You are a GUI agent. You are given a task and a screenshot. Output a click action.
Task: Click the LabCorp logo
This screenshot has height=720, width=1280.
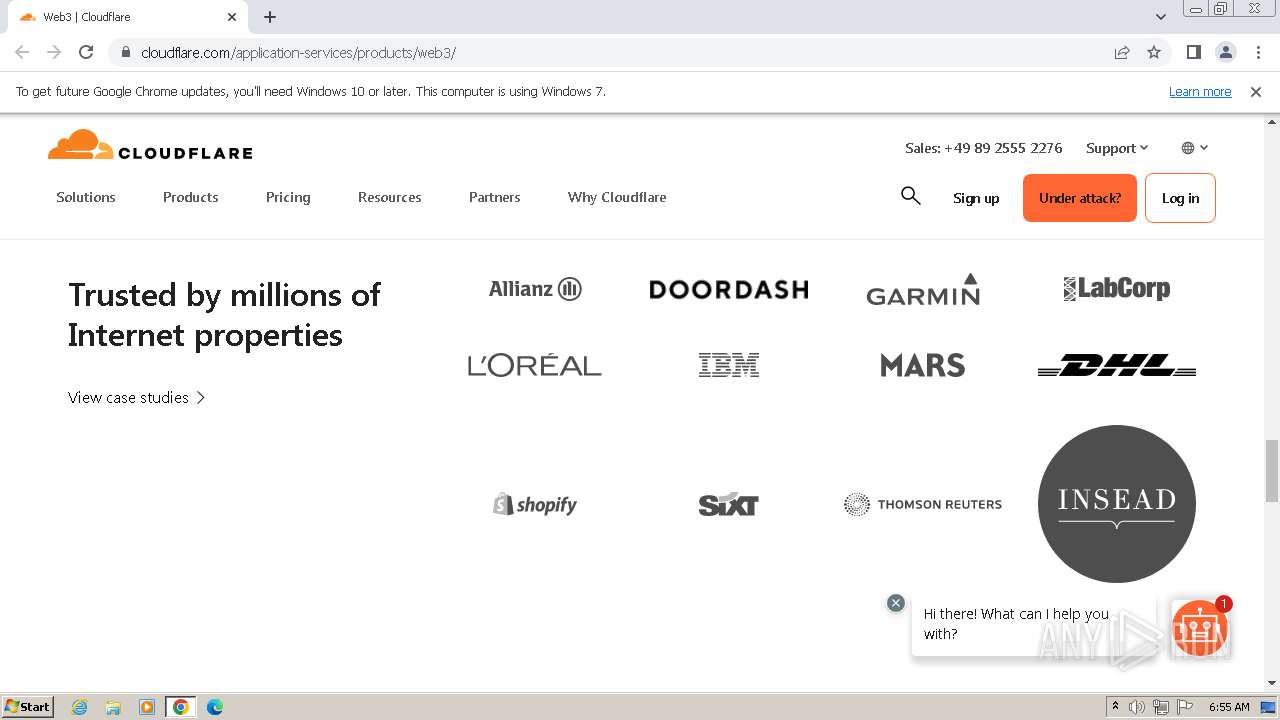(1117, 289)
